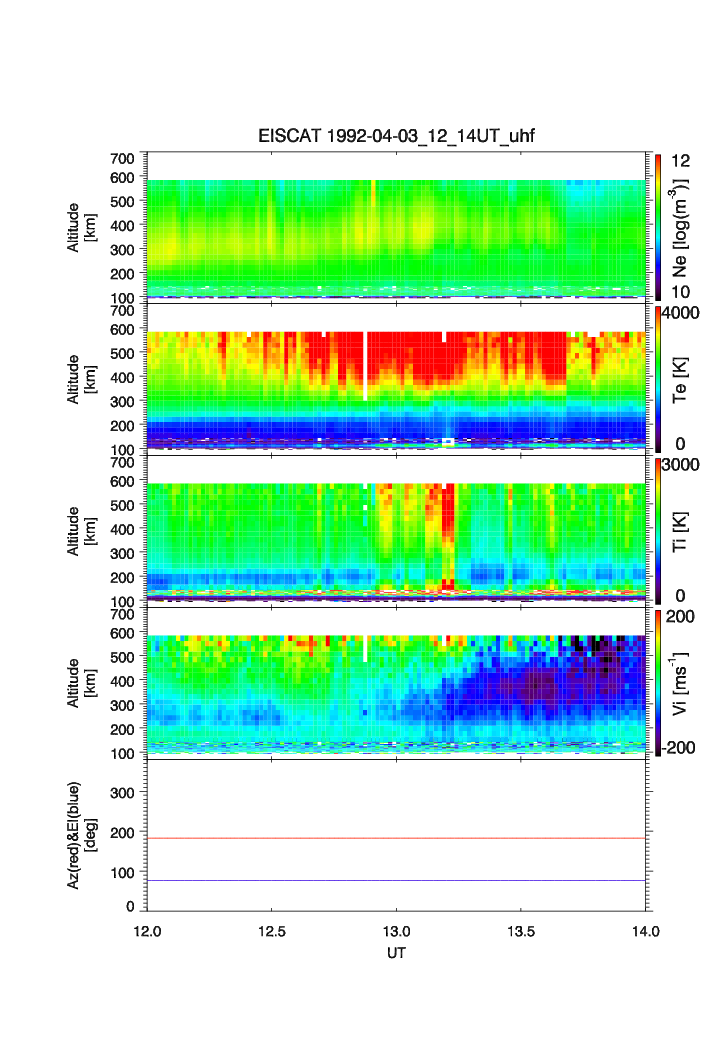
Task: Click the 12.5 x-axis tick label
Action: [271, 931]
